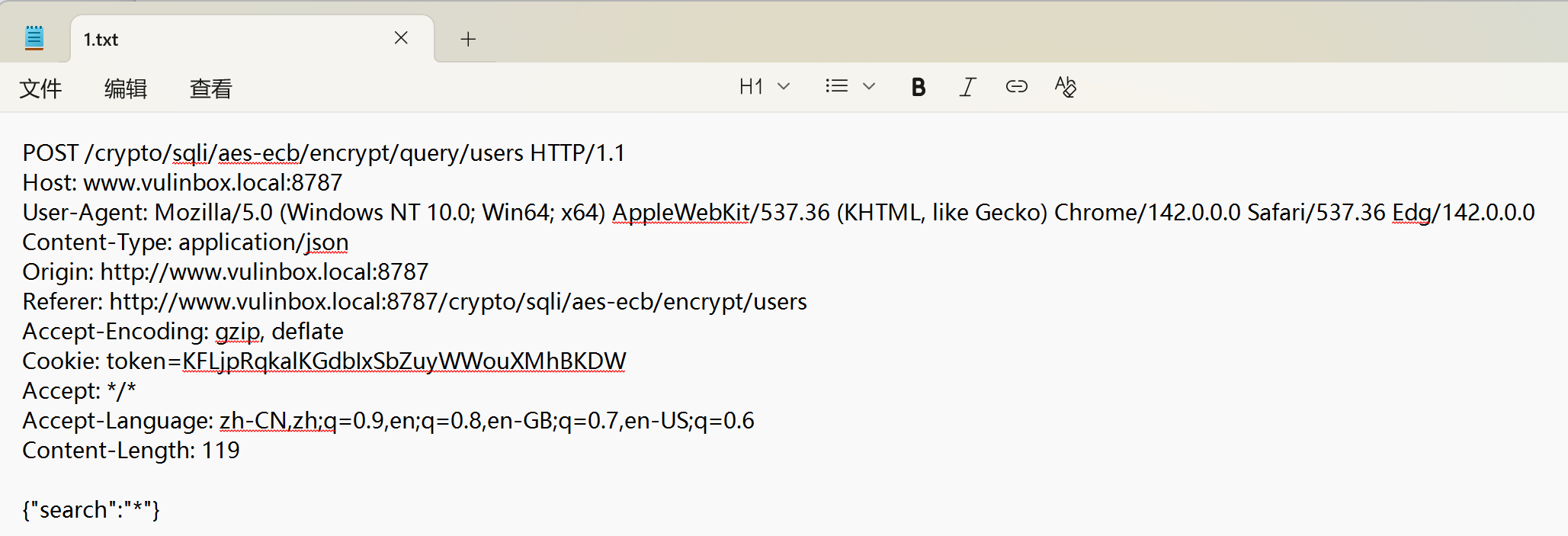
Task: Click inside the JSON search body
Action: [90, 509]
